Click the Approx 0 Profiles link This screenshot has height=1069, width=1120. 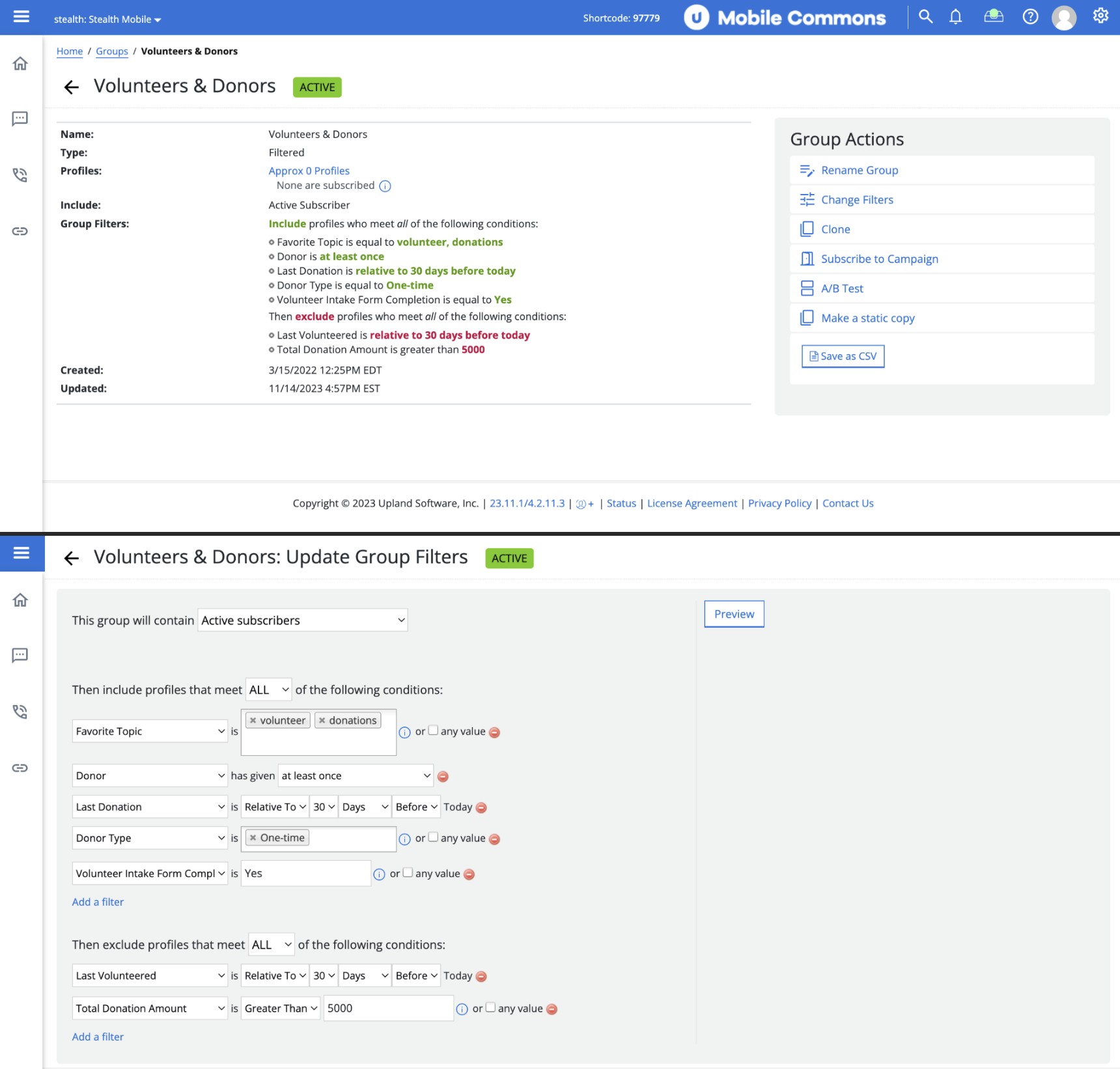pos(309,171)
